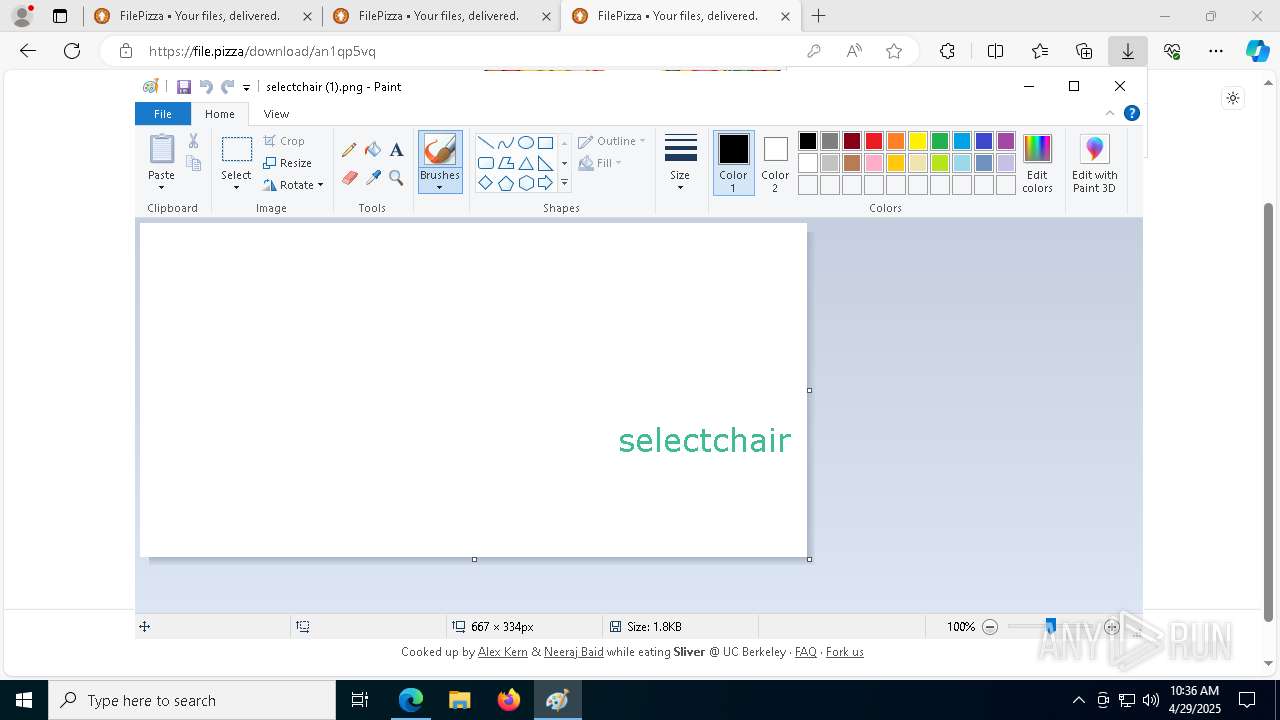1280x720 pixels.
Task: Select the Text tool
Action: [x=397, y=150]
